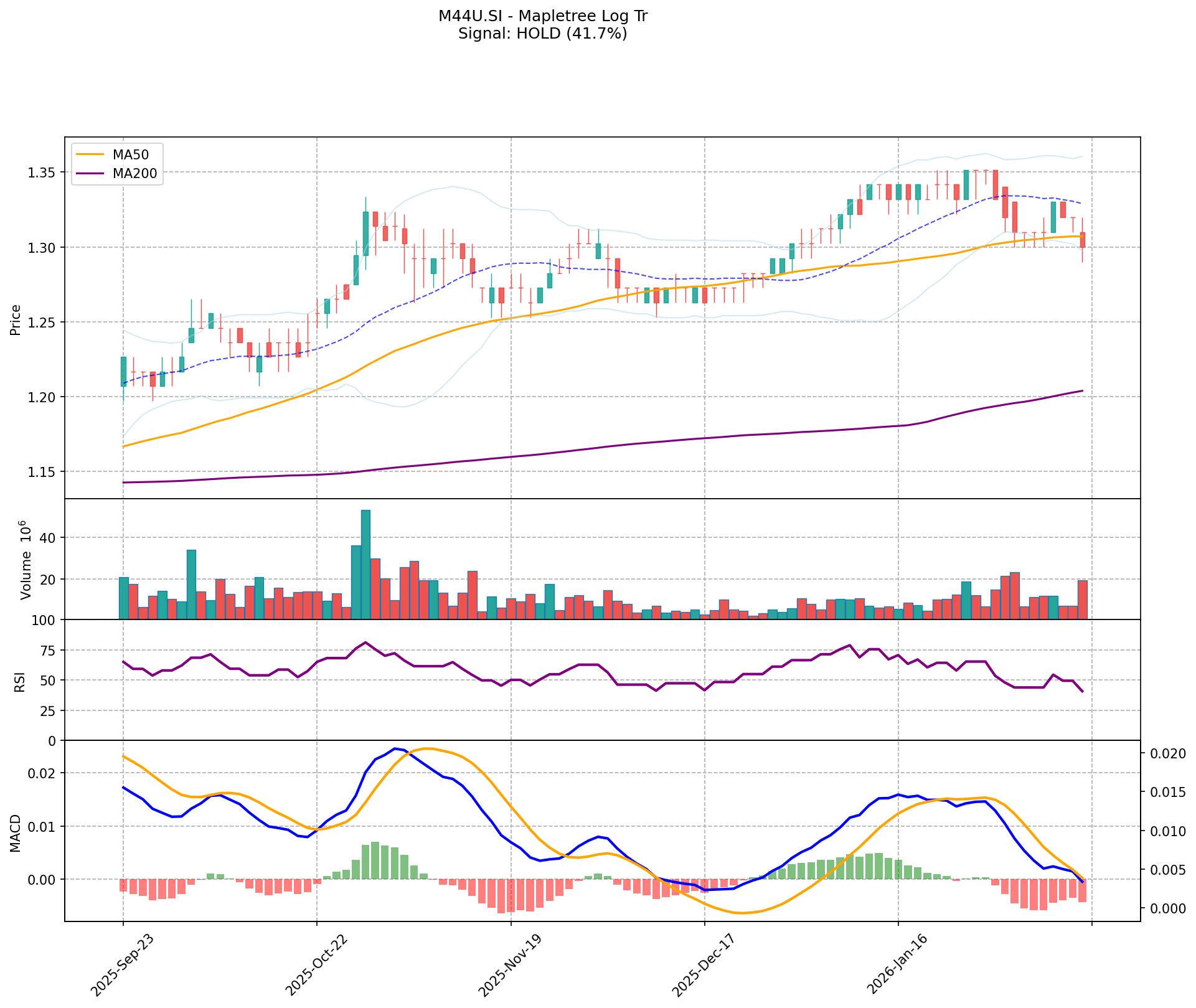The image size is (1196, 1008).
Task: Click the tallest volume bar in late October
Action: click(x=365, y=563)
